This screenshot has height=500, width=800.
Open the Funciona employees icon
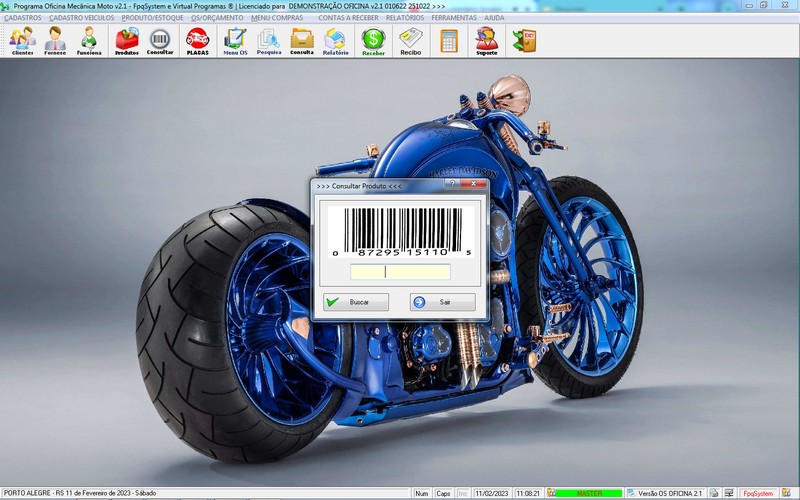coord(89,41)
